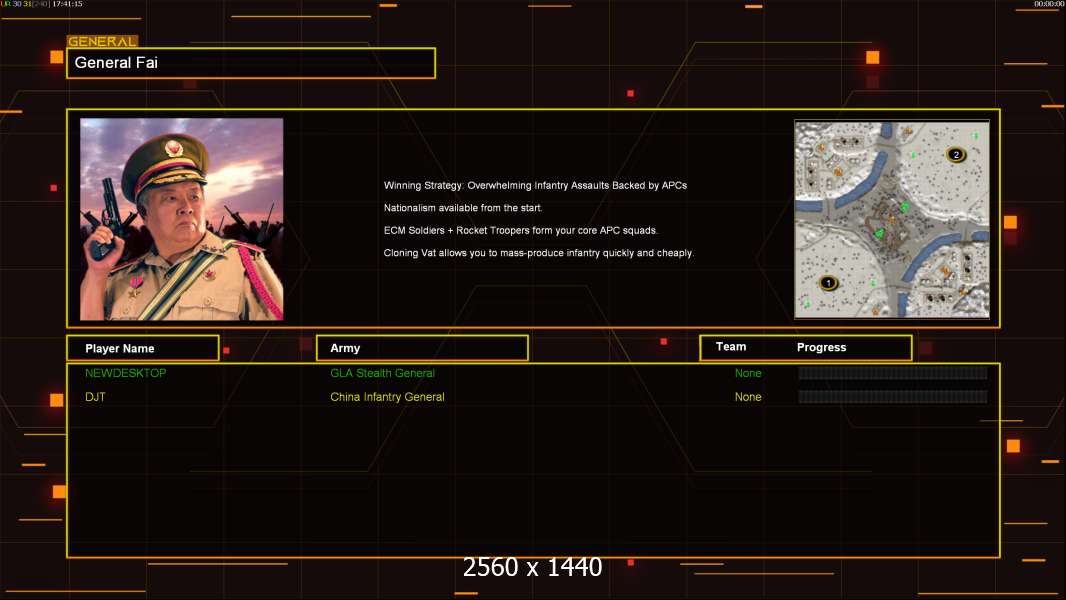The image size is (1066, 600).
Task: Click the 17:41:15 clock readout
Action: tap(67, 4)
